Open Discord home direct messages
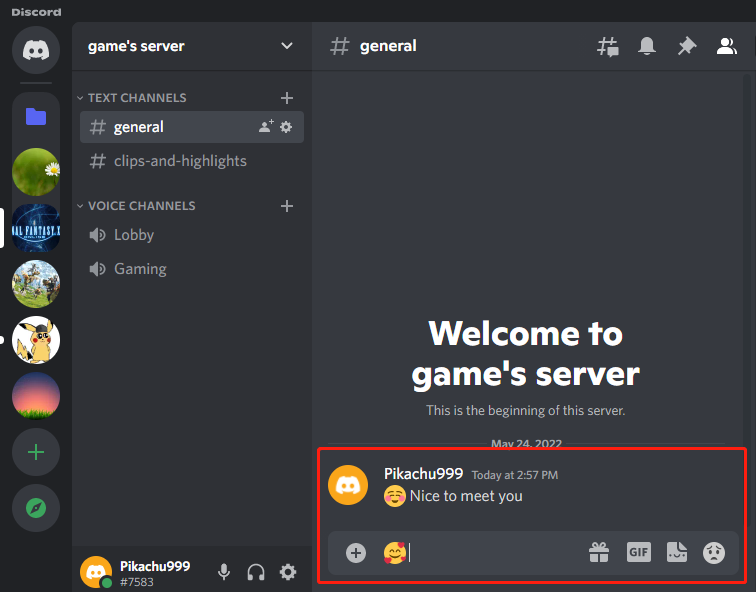The width and height of the screenshot is (756, 592). (36, 50)
